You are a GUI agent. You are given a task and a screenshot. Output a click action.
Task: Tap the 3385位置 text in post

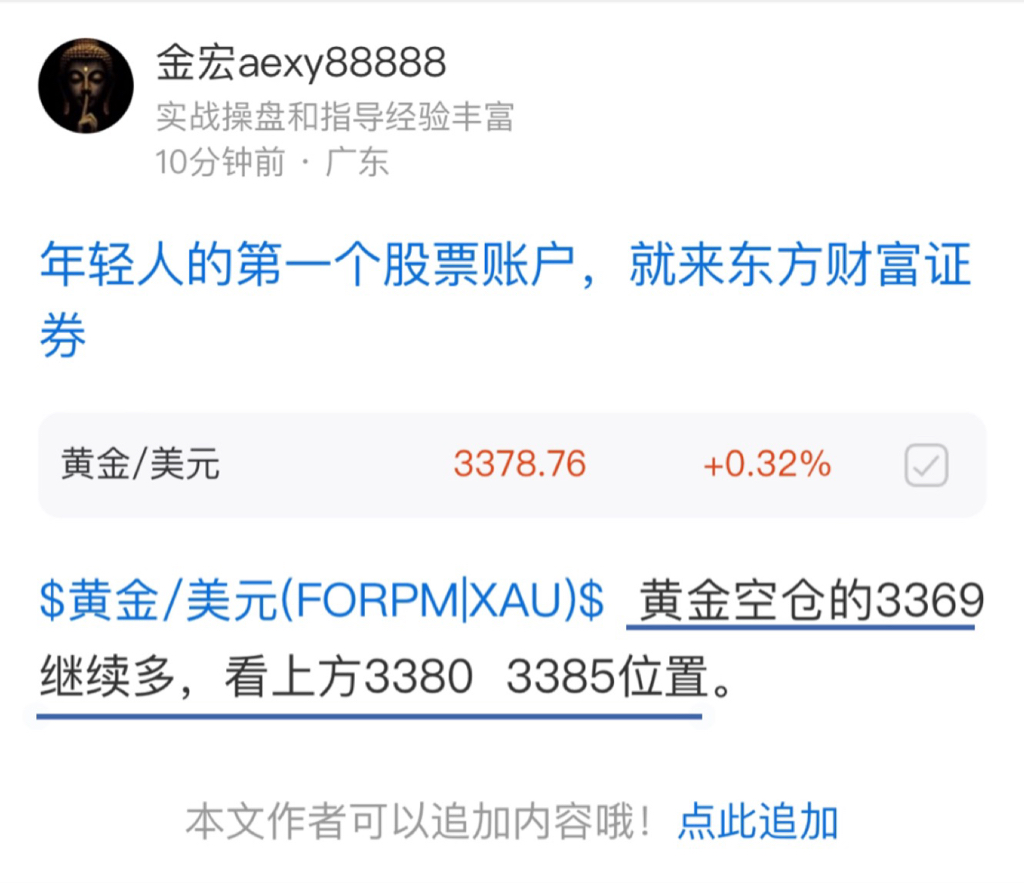point(607,676)
